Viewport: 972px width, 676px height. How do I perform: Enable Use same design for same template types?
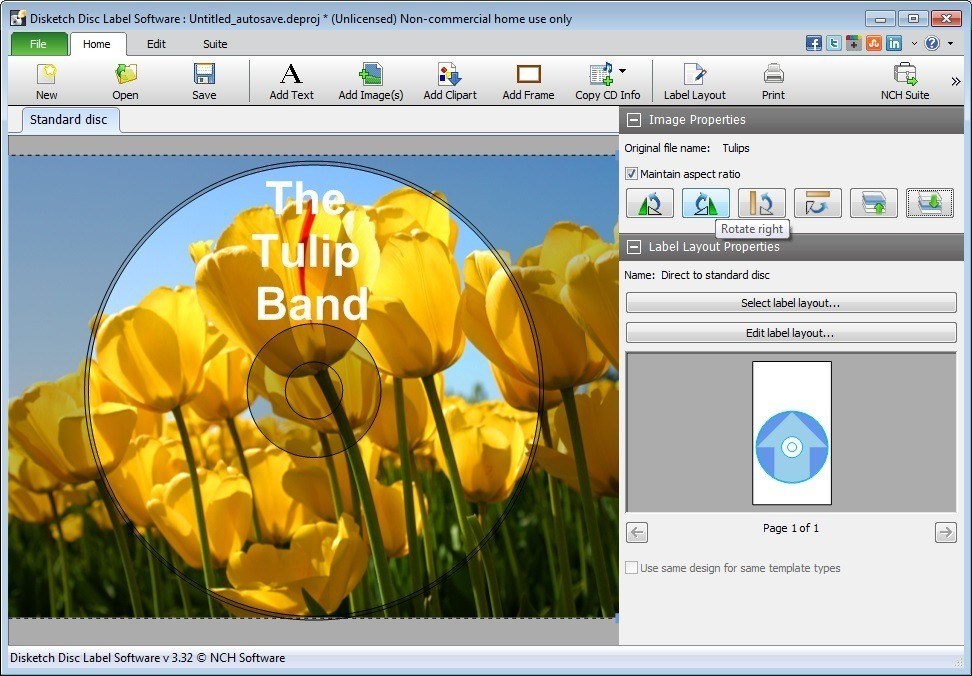(x=631, y=567)
